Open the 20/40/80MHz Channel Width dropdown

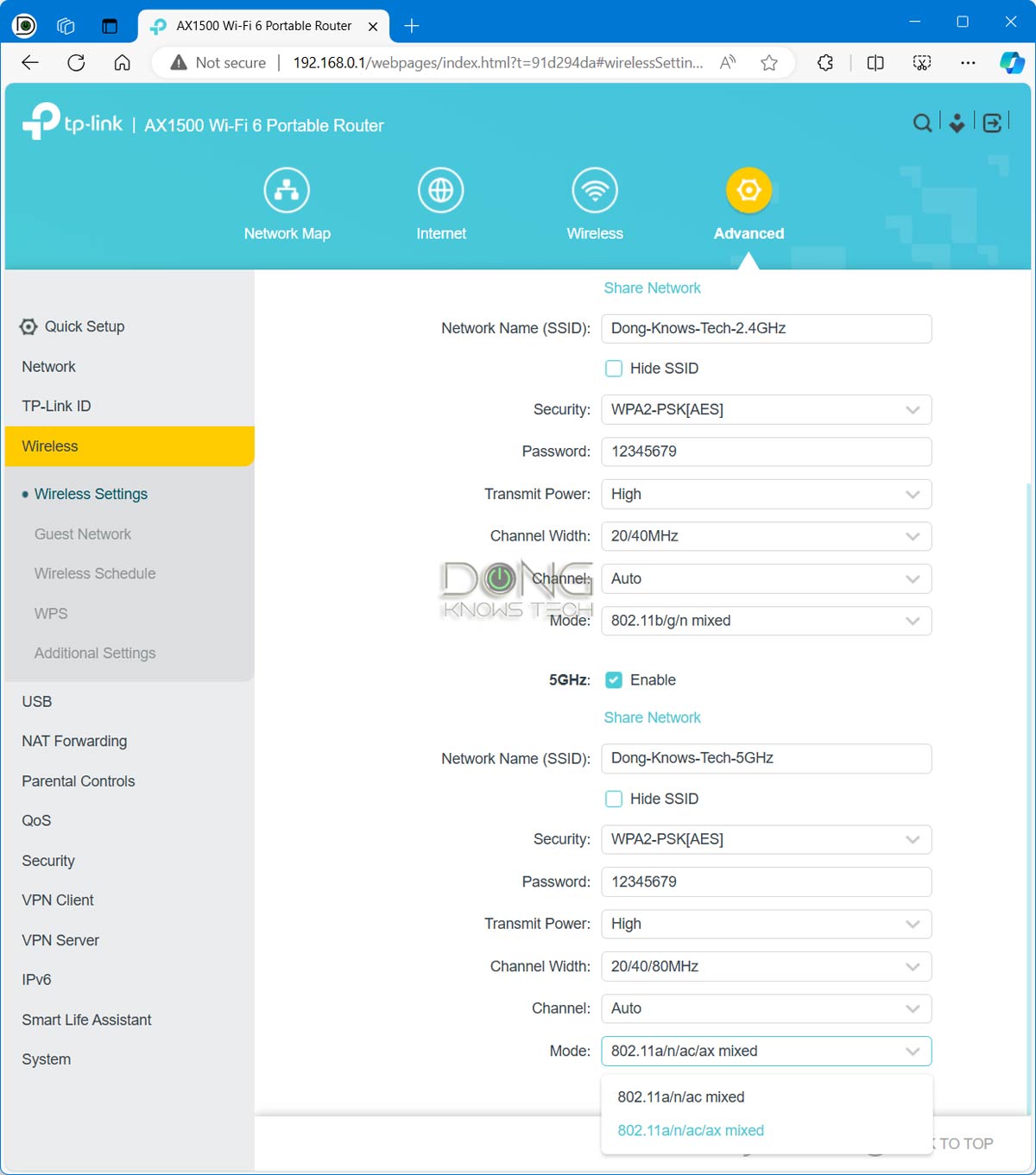tap(767, 966)
